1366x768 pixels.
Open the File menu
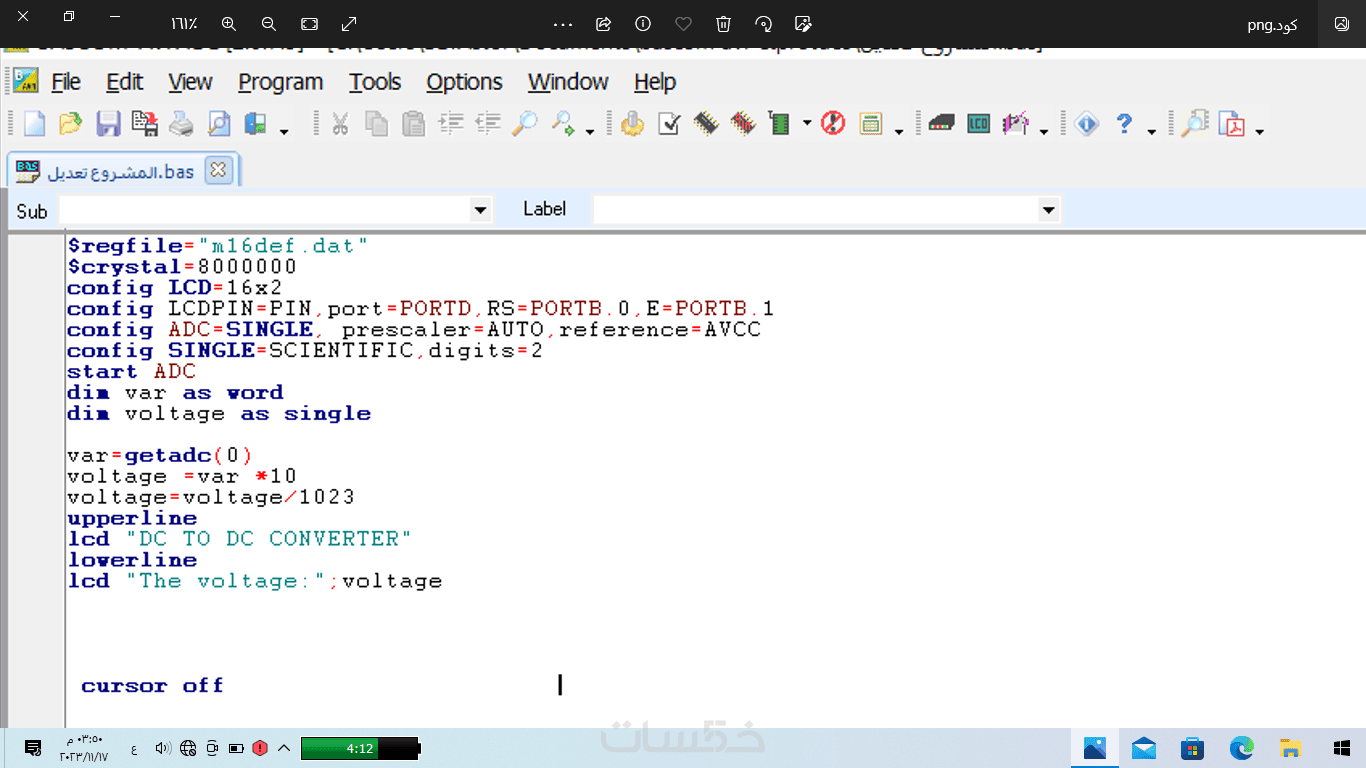[66, 82]
